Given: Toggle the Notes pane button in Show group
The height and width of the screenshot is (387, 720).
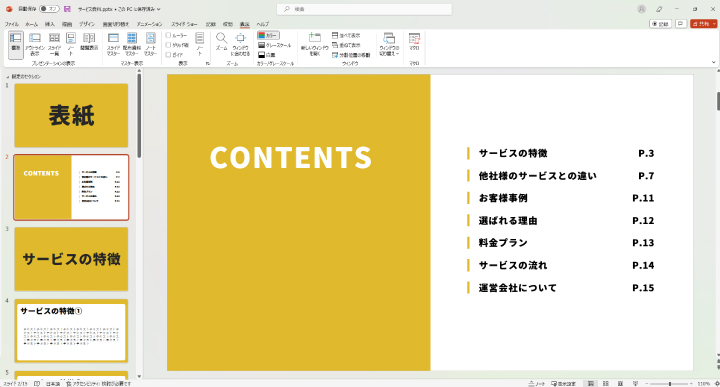Looking at the screenshot, I should (200, 44).
